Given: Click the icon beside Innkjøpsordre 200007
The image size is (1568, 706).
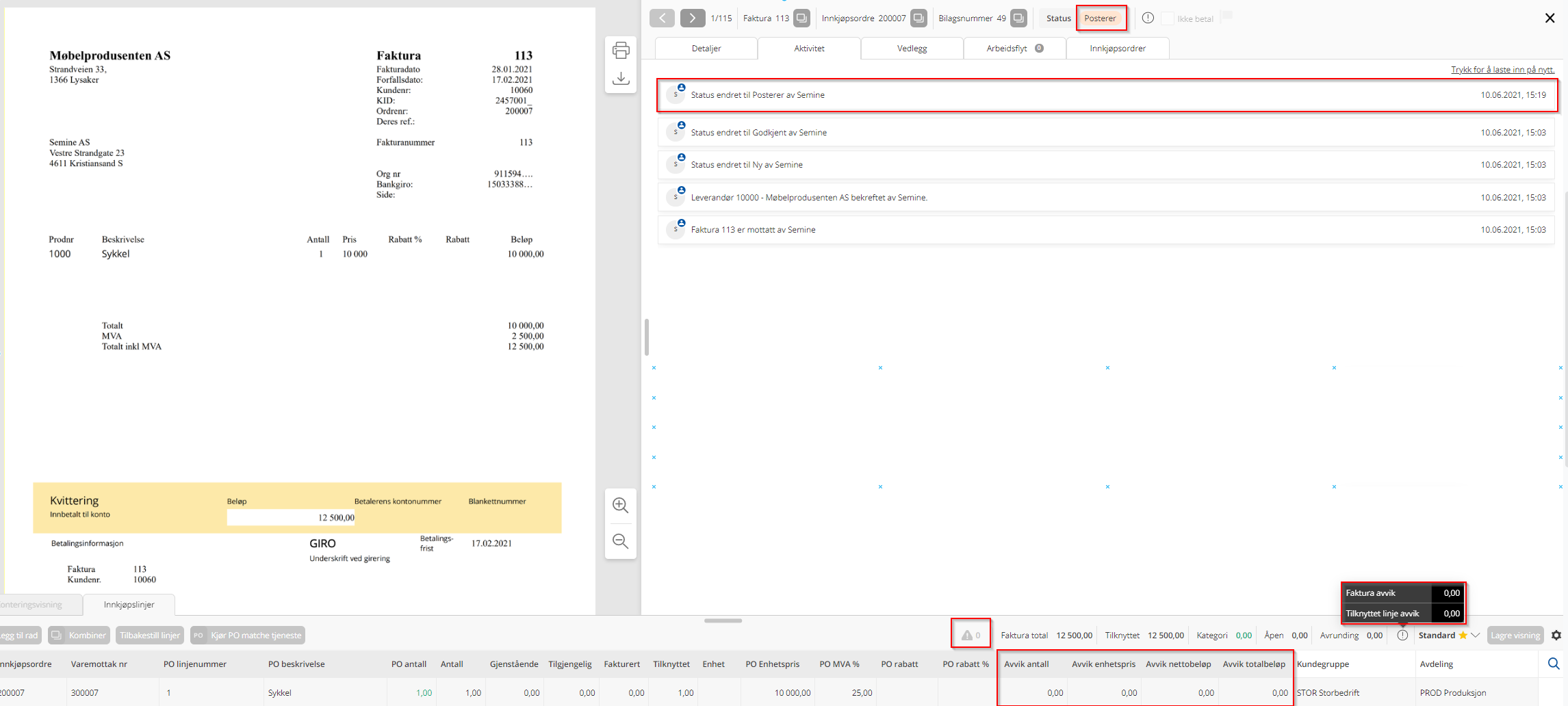Looking at the screenshot, I should (x=918, y=18).
